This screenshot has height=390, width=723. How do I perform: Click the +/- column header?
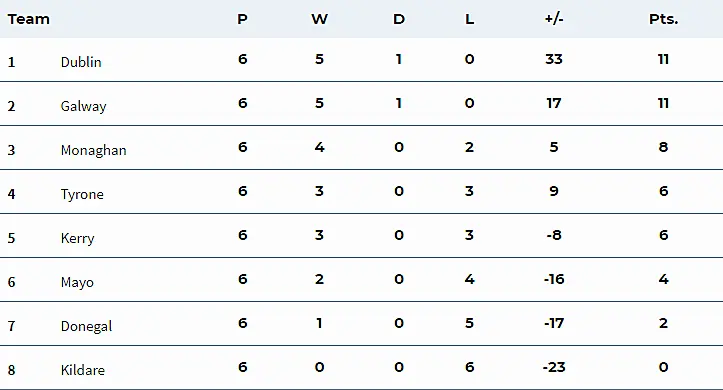[x=554, y=19]
